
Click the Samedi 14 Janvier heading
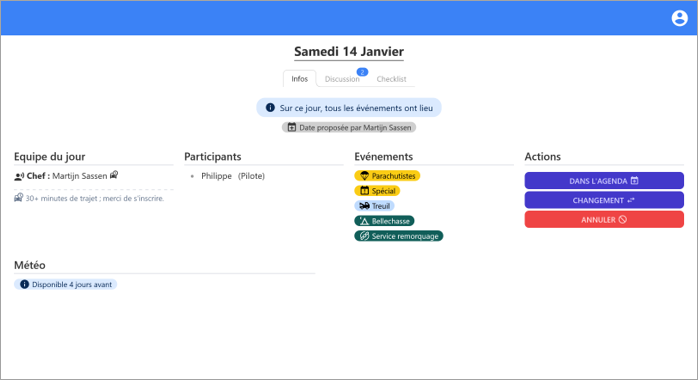[349, 52]
